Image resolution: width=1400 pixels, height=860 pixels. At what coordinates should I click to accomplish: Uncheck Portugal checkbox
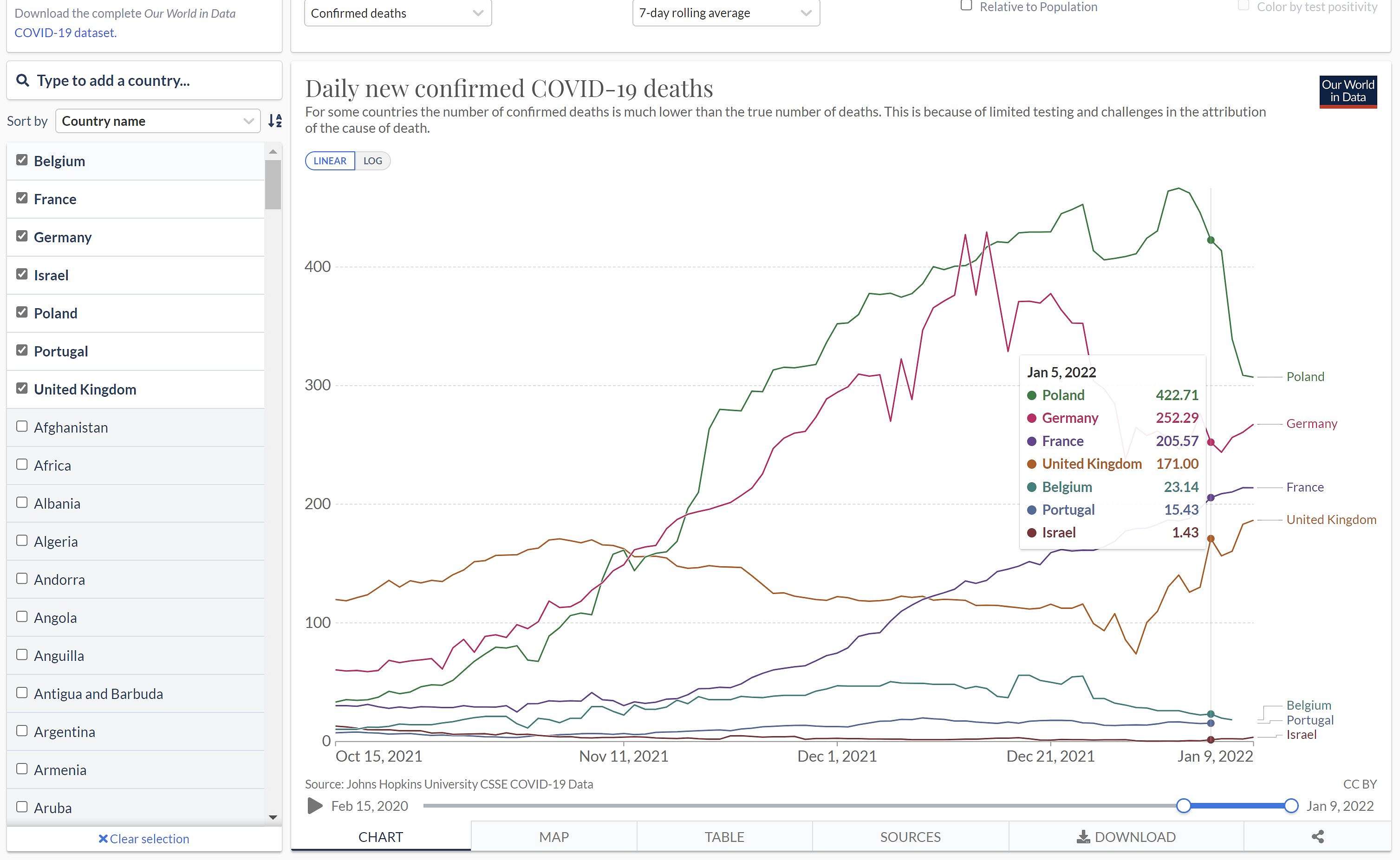pyautogui.click(x=22, y=350)
